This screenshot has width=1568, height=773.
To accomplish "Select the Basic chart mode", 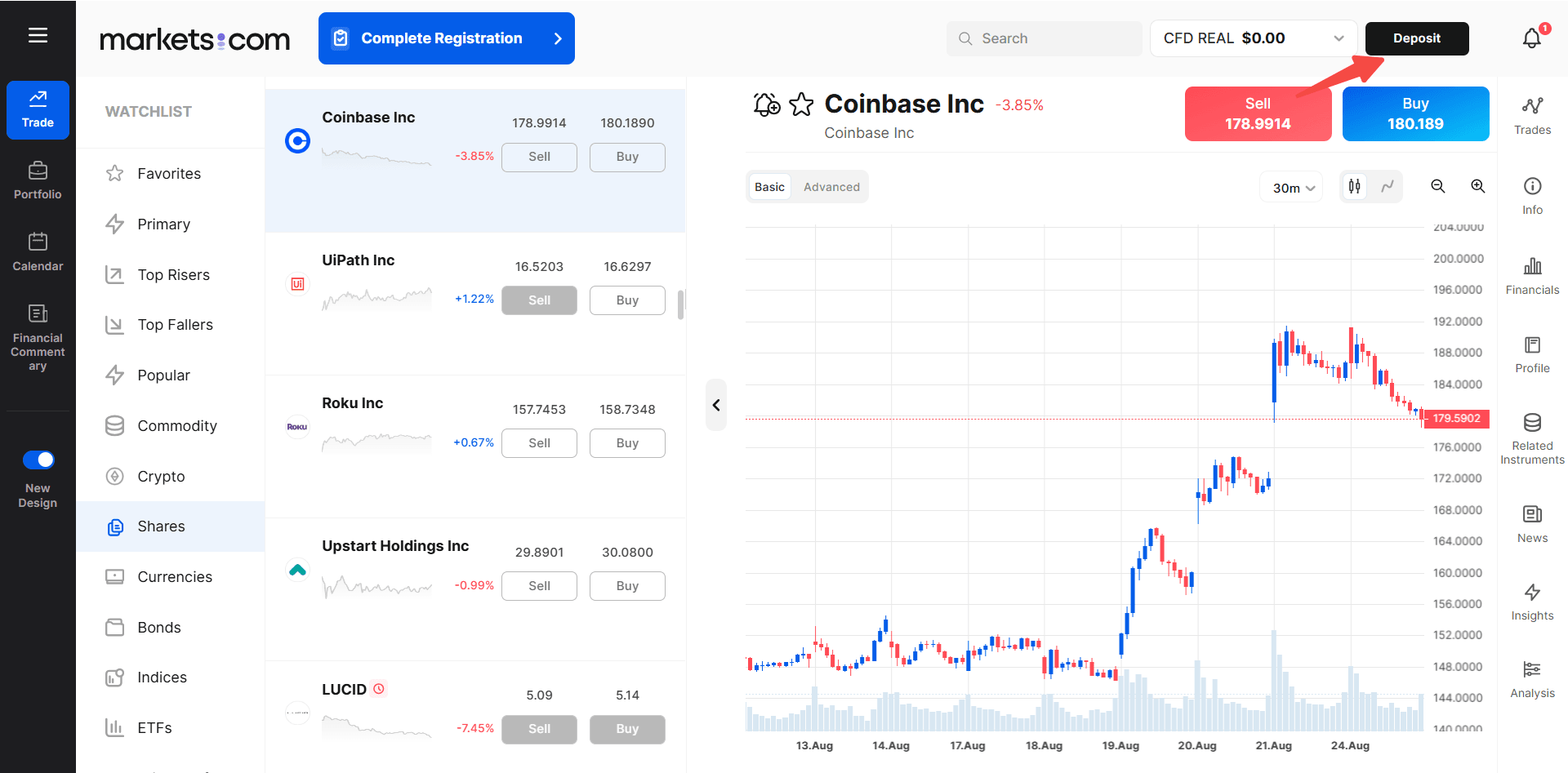I will coord(769,187).
